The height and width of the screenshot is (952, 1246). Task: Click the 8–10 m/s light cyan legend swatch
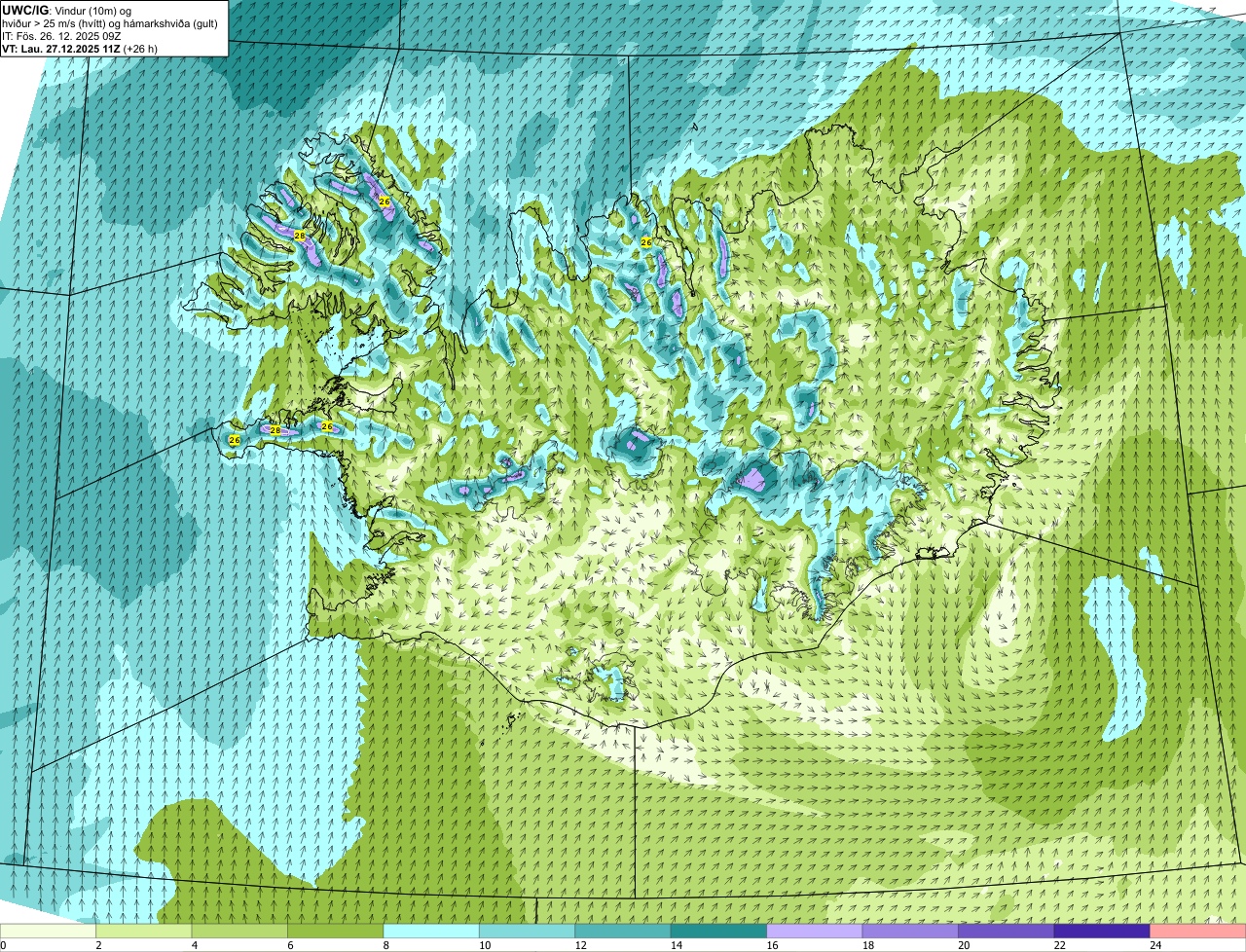pyautogui.click(x=432, y=931)
